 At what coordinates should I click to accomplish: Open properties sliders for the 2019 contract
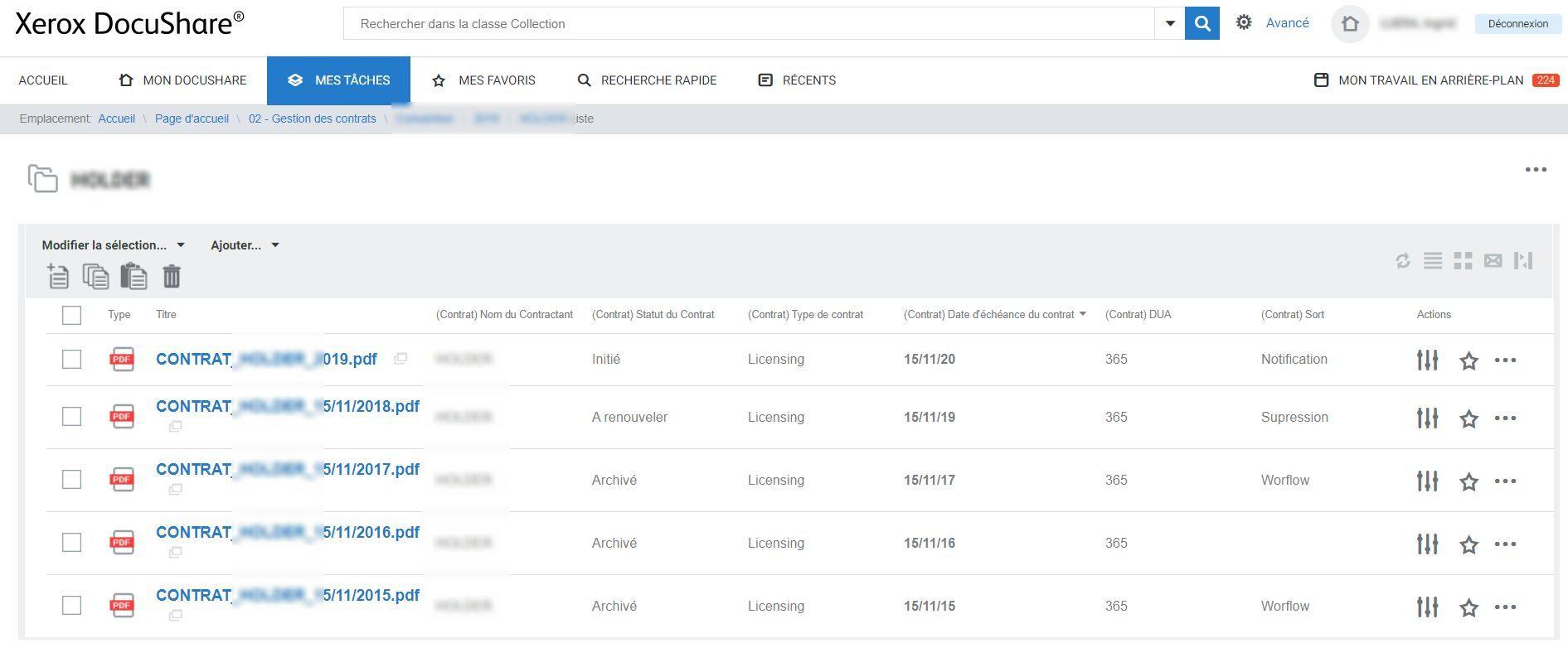click(x=1428, y=360)
